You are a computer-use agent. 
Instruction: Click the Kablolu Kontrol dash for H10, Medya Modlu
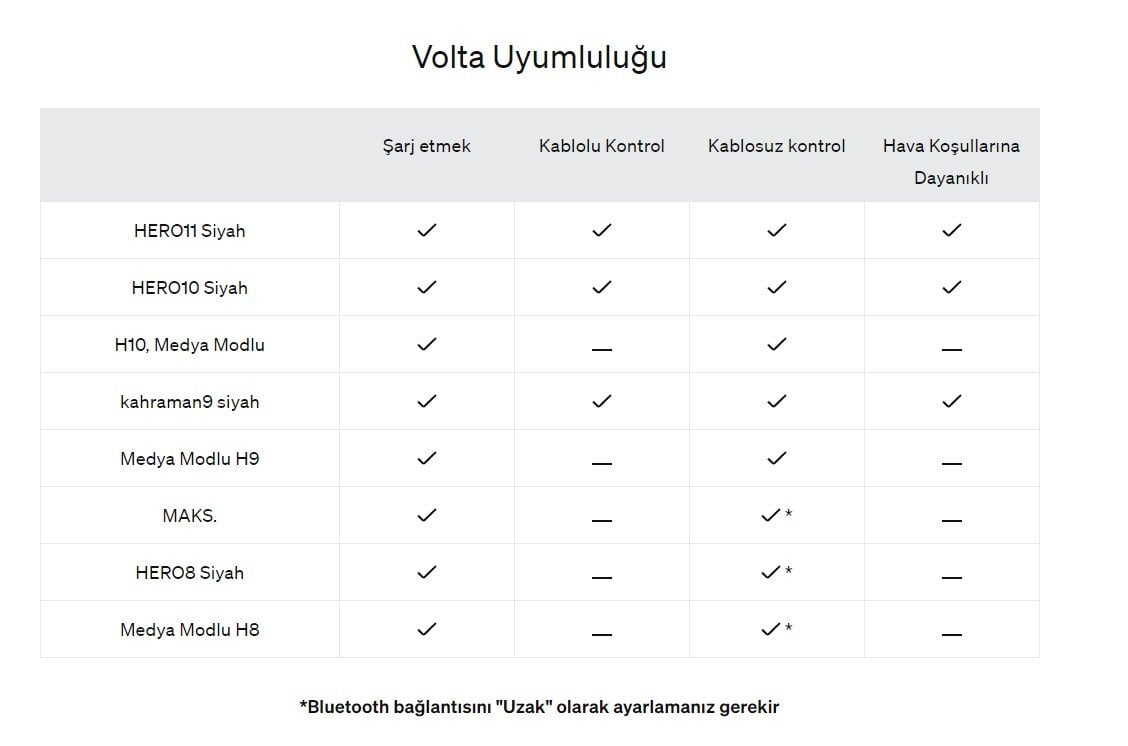tap(601, 349)
